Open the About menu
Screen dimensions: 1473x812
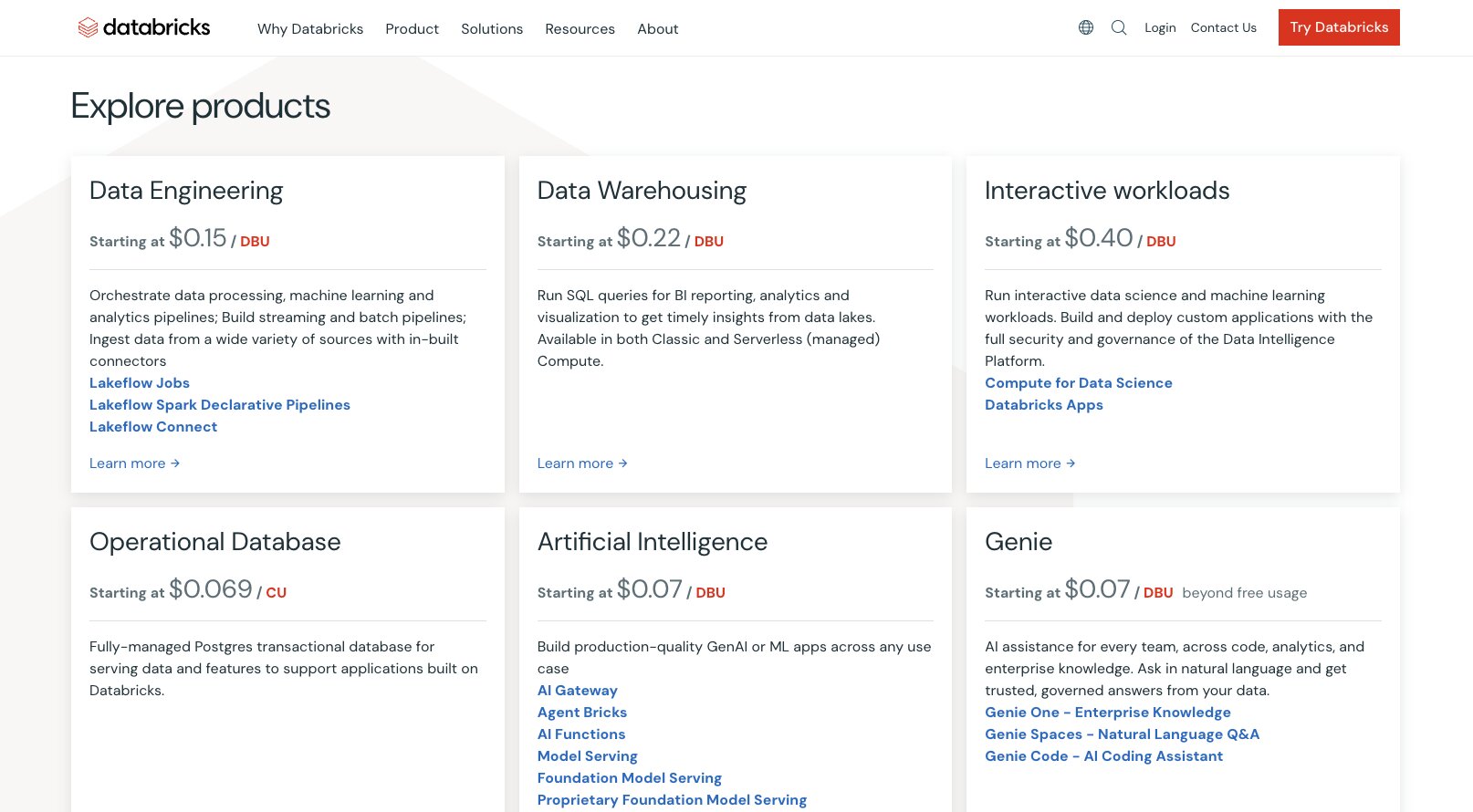pos(658,29)
